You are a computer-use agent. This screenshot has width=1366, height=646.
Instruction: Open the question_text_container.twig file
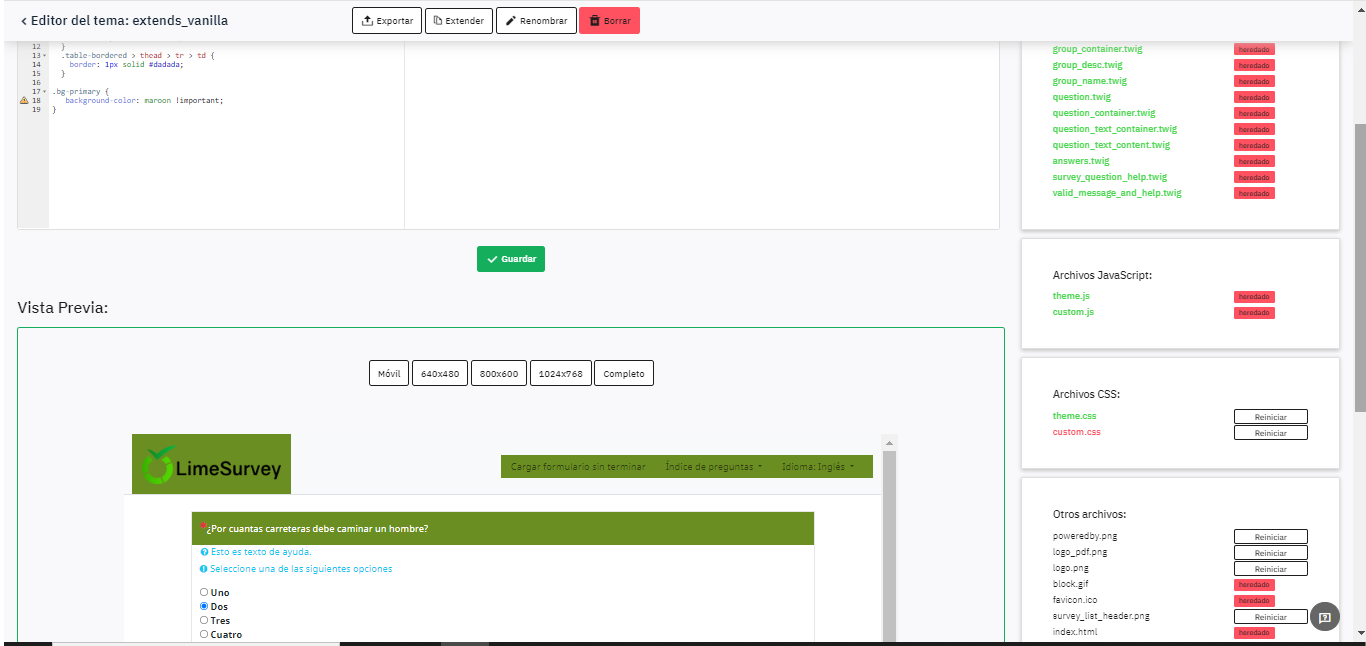(x=1114, y=129)
